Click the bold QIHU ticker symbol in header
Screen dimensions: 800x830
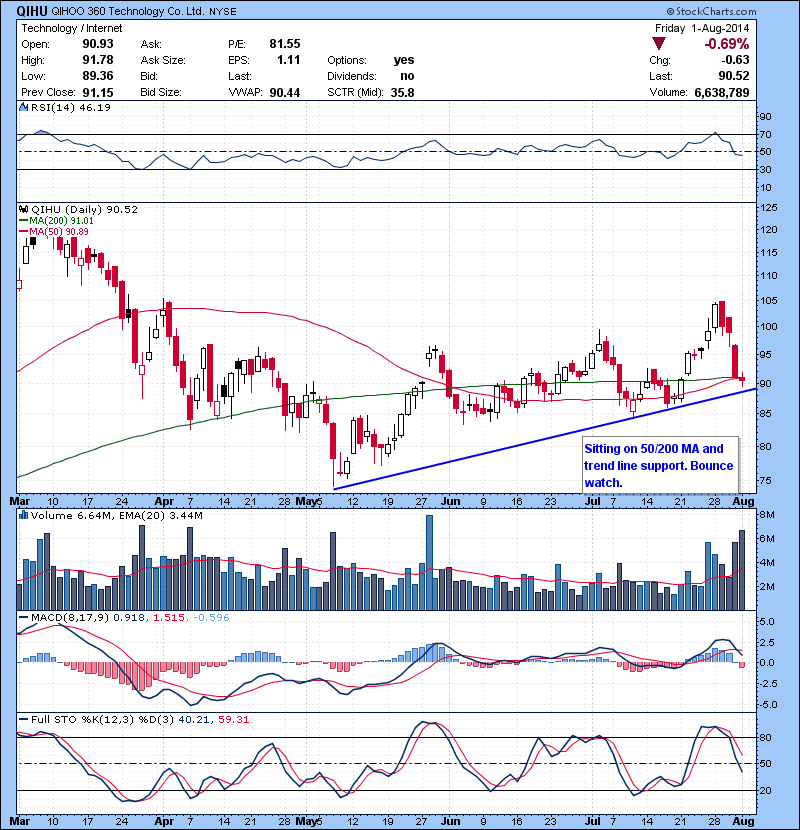[x=32, y=11]
